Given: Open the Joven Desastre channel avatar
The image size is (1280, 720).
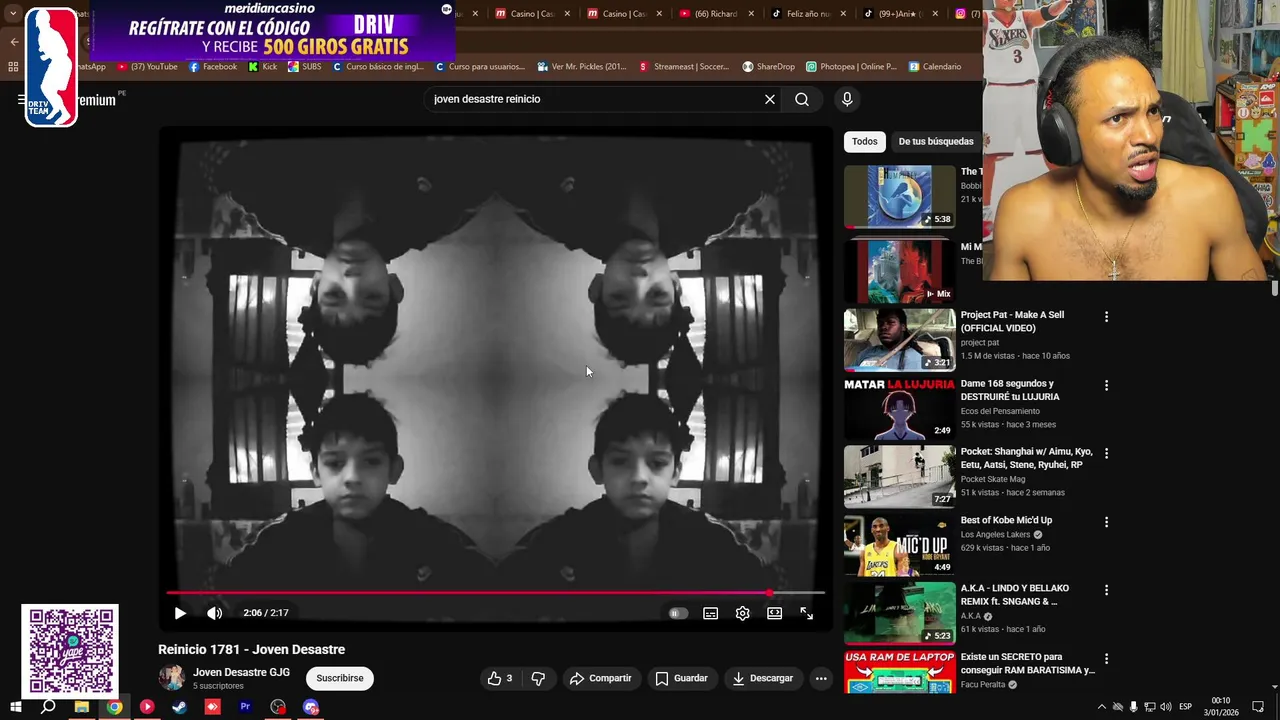Looking at the screenshot, I should tap(172, 678).
